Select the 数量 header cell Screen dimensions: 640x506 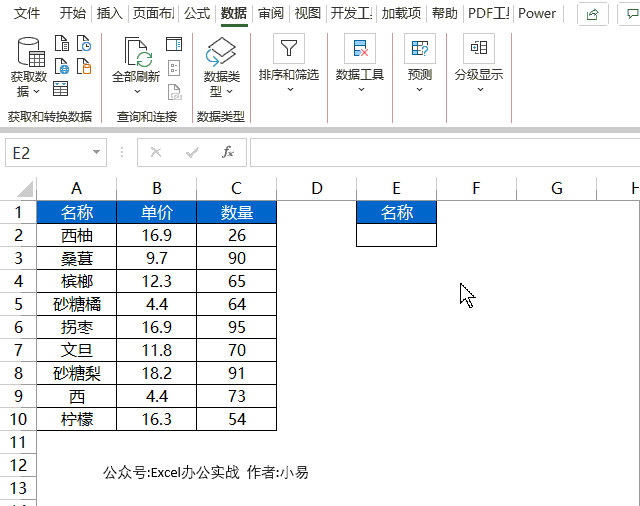click(236, 212)
